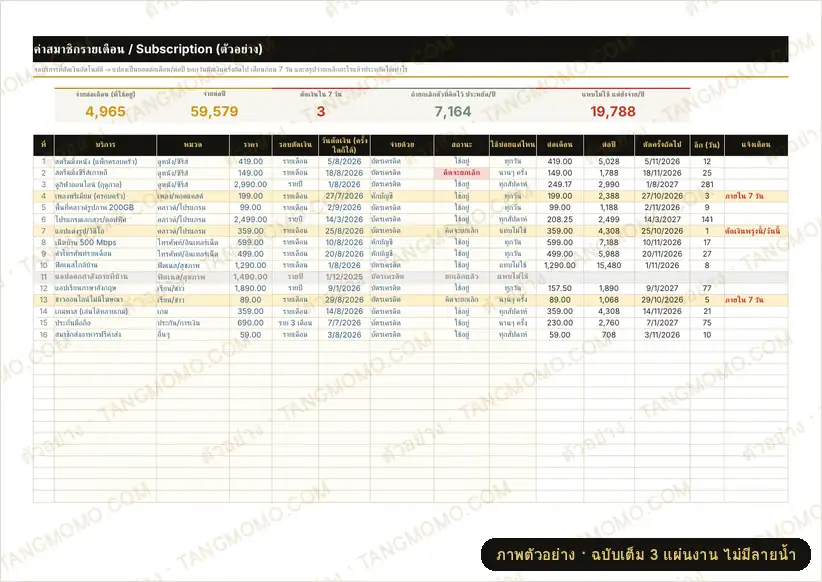
Task: Click the 'ราคา' column header
Action: [x=251, y=145]
